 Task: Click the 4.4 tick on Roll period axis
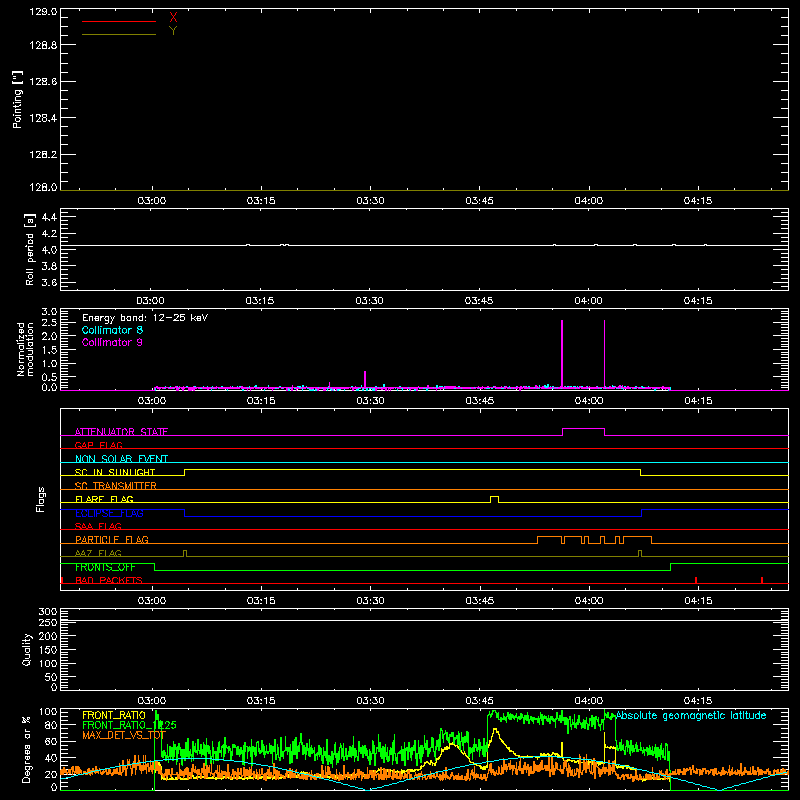49,217
